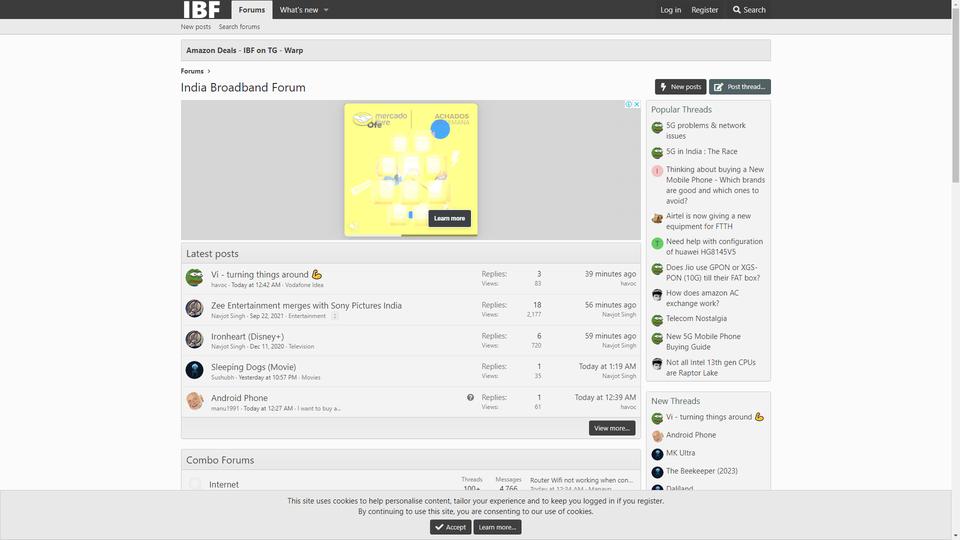
Task: Click havoc's avatar on Vi thread
Action: pos(195,277)
